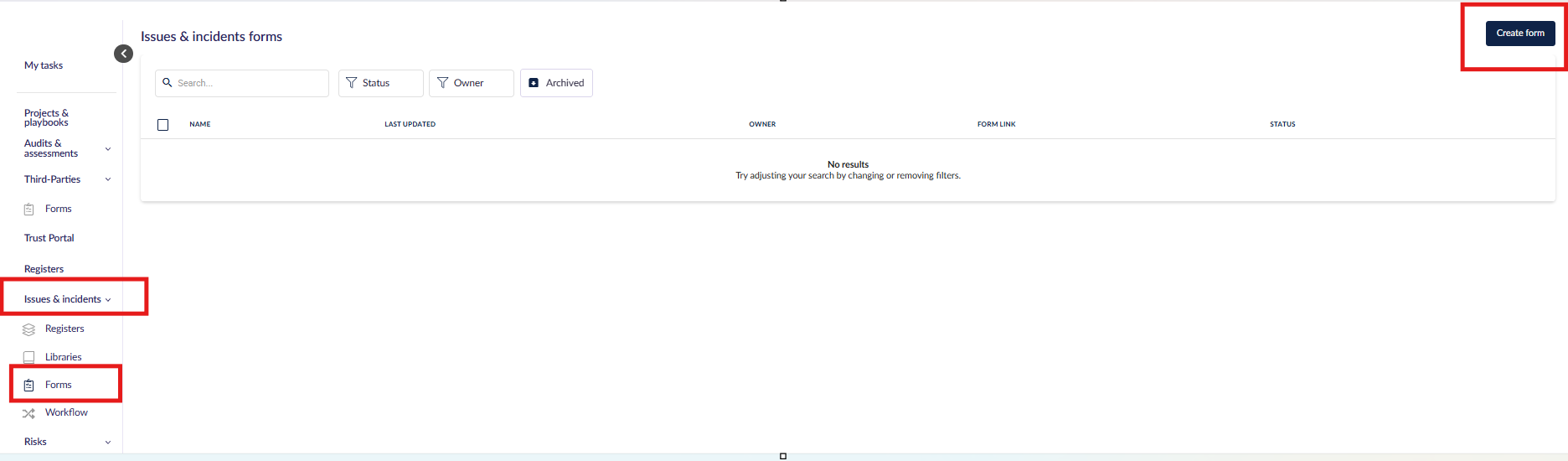Viewport: 1568px width, 461px height.
Task: Click the magnifier icon in the search box
Action: [168, 83]
